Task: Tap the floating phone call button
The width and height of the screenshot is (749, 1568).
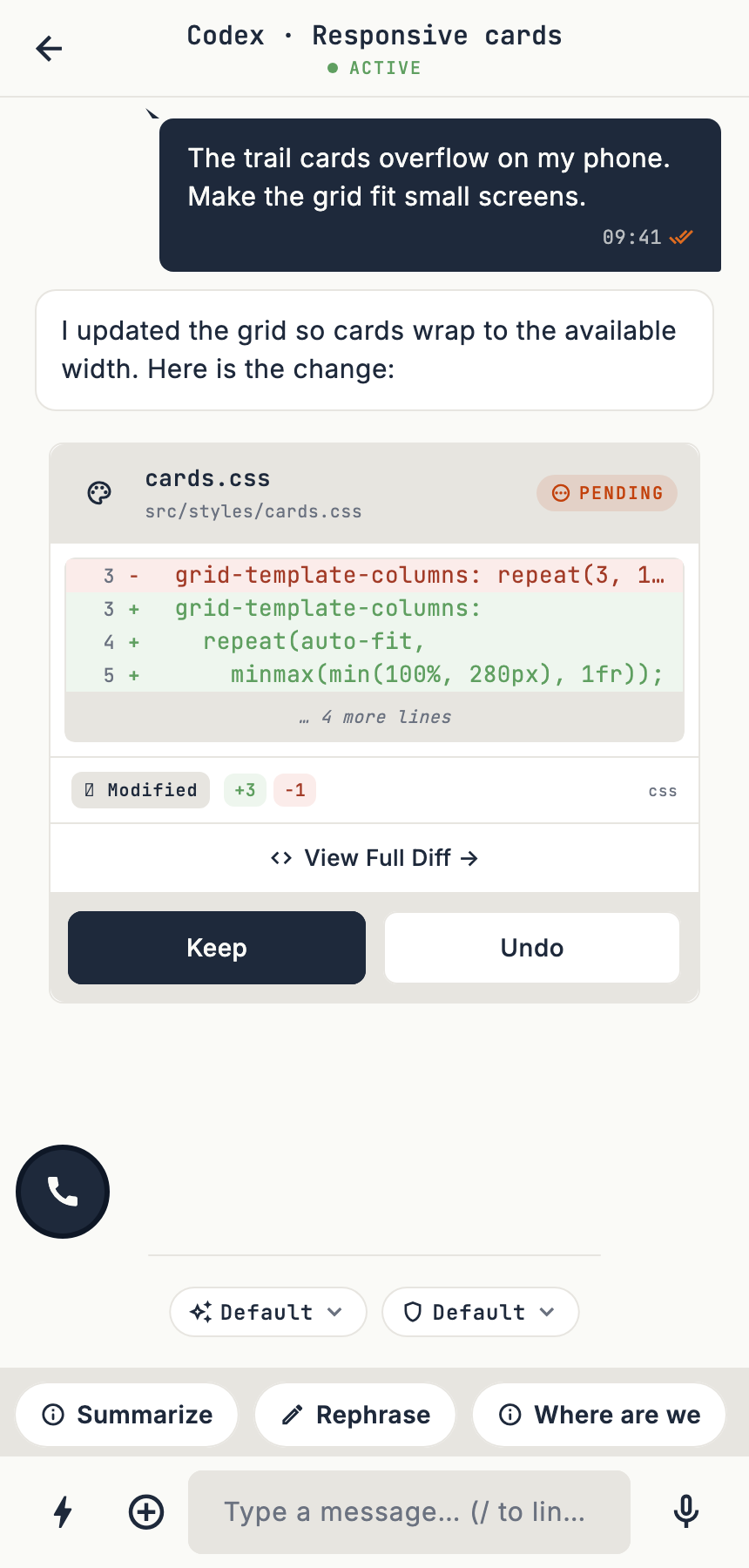Action: 63,1192
